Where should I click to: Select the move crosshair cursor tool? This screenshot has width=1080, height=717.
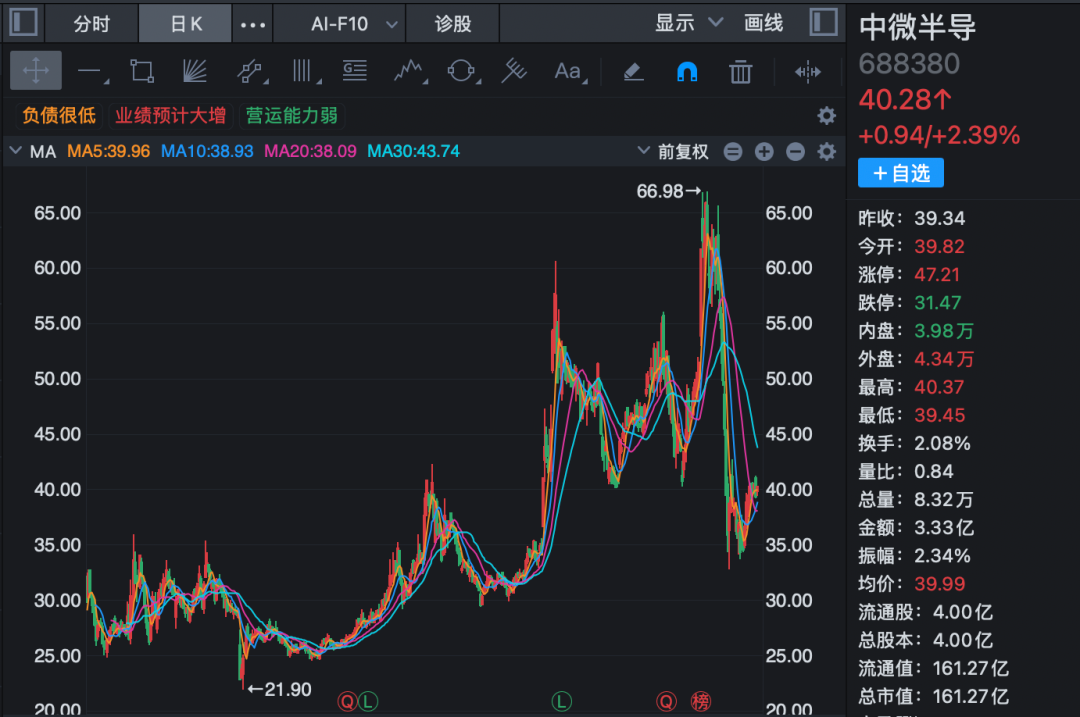36,70
